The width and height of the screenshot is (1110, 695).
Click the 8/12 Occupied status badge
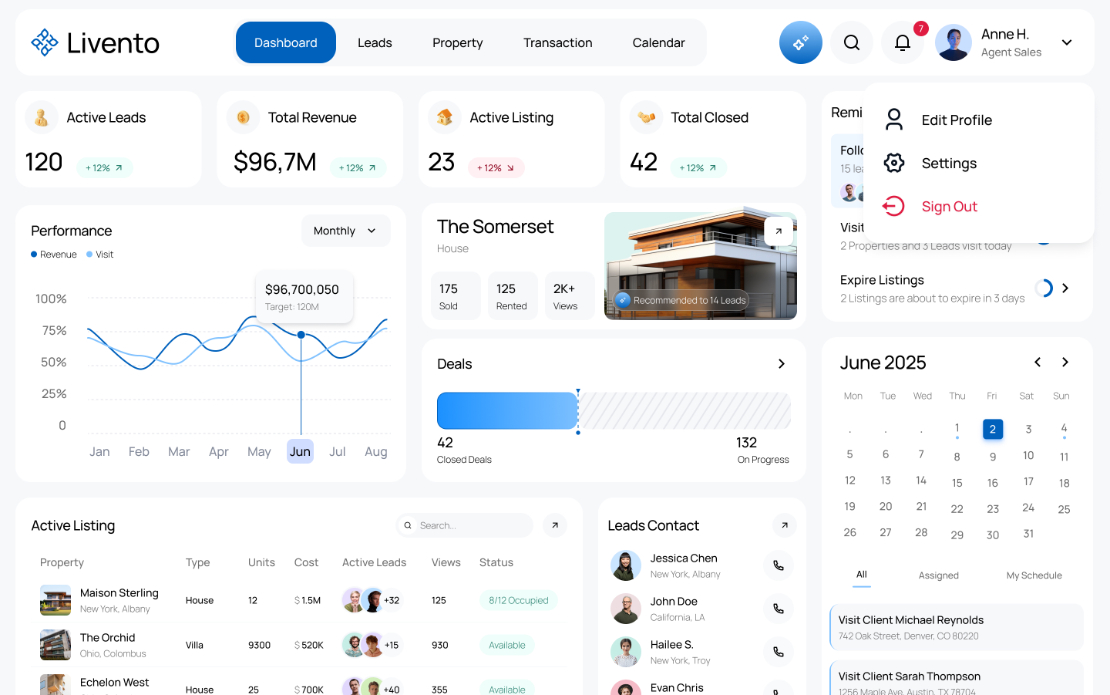tap(518, 600)
